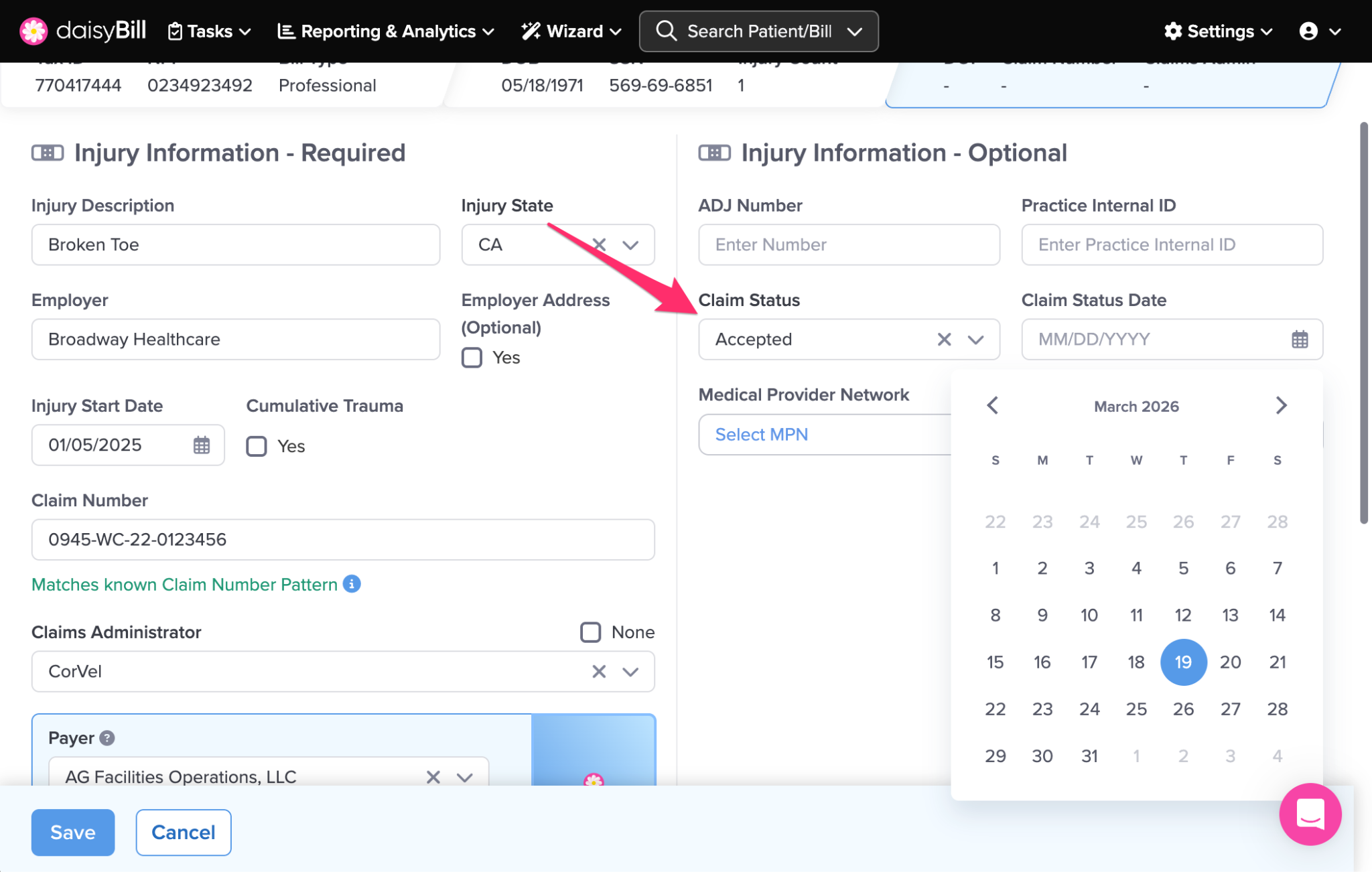The width and height of the screenshot is (1372, 872).
Task: Click the Cancel button
Action: coord(184,832)
